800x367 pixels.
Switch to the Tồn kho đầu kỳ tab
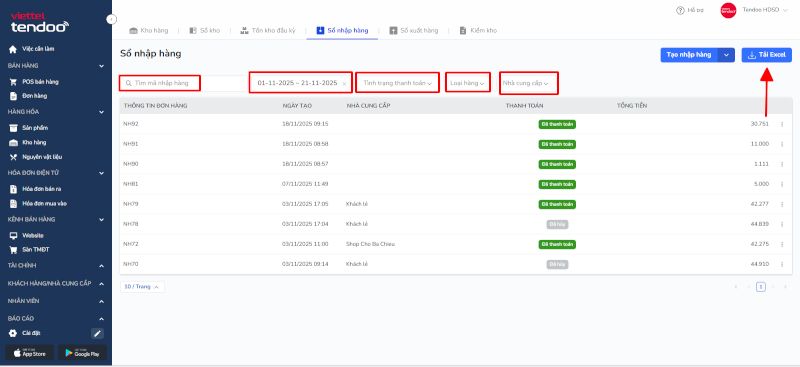pyautogui.click(x=268, y=31)
